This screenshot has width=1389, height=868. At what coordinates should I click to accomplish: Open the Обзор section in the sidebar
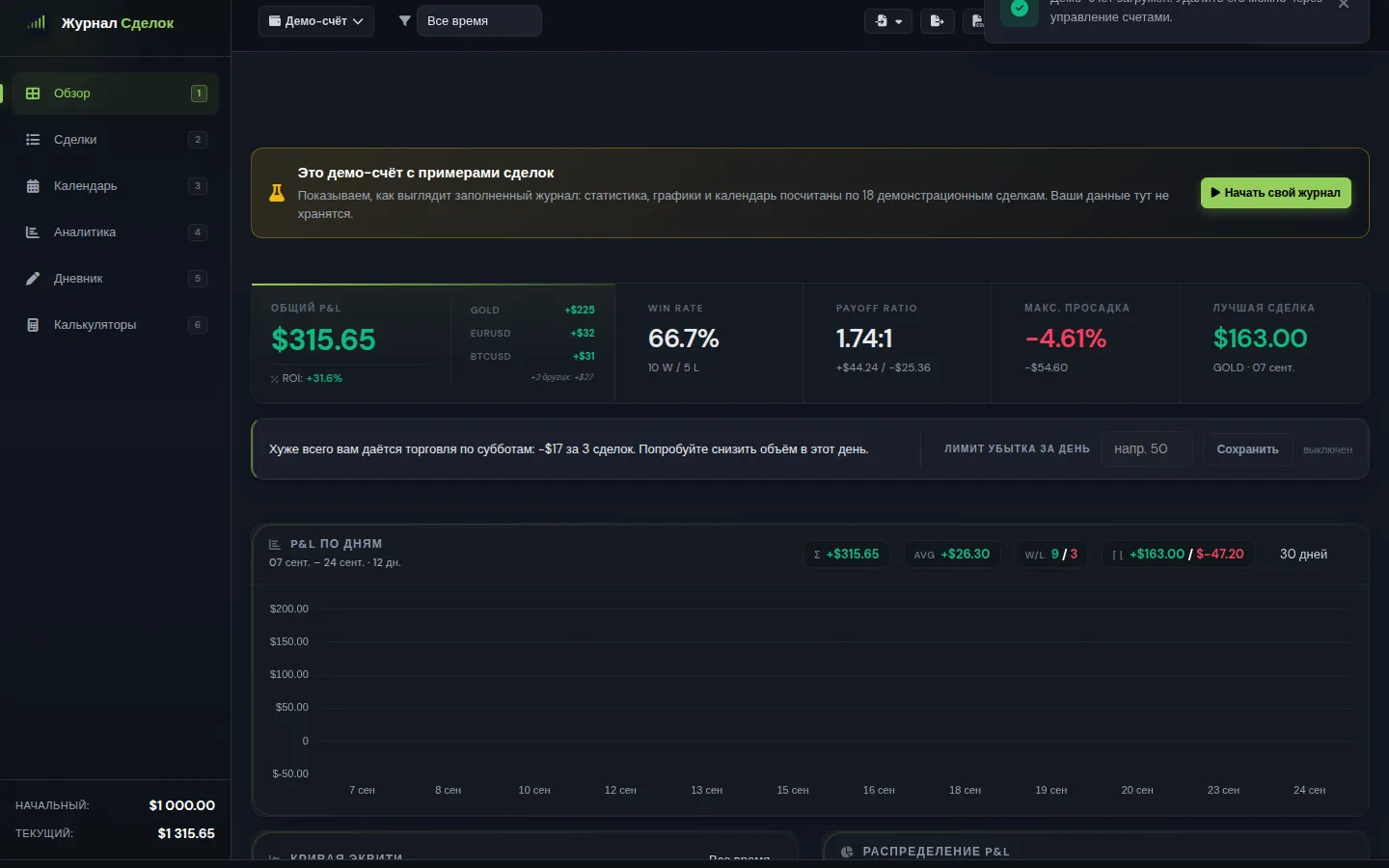tap(115, 94)
